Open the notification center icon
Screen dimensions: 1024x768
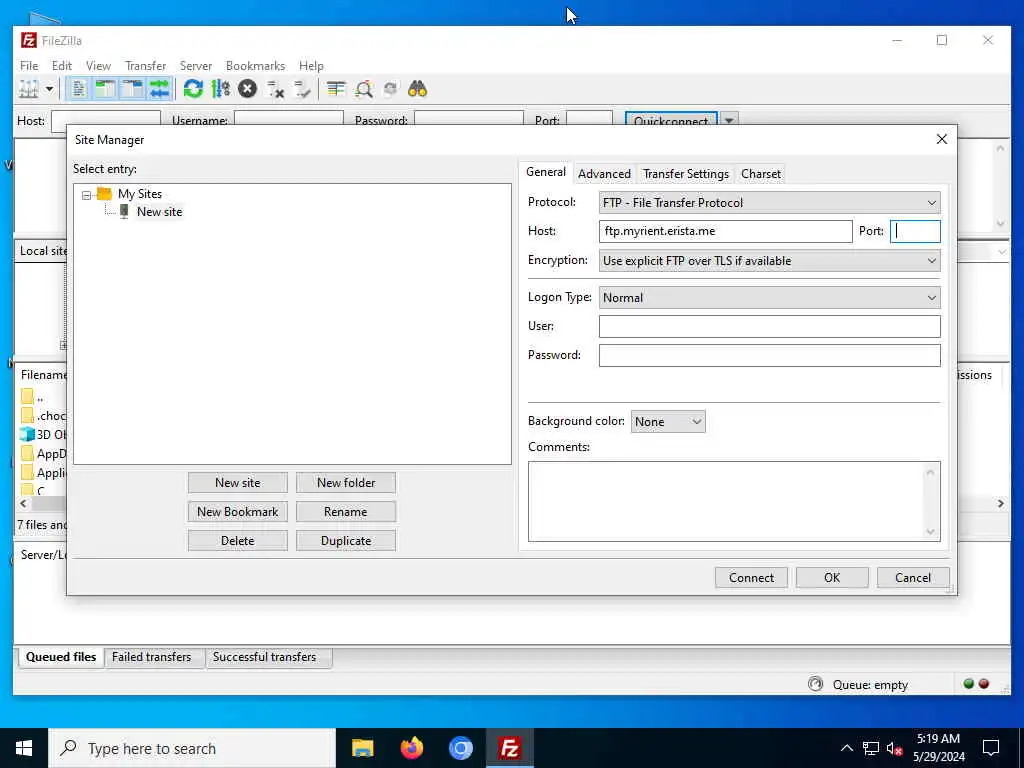(991, 748)
